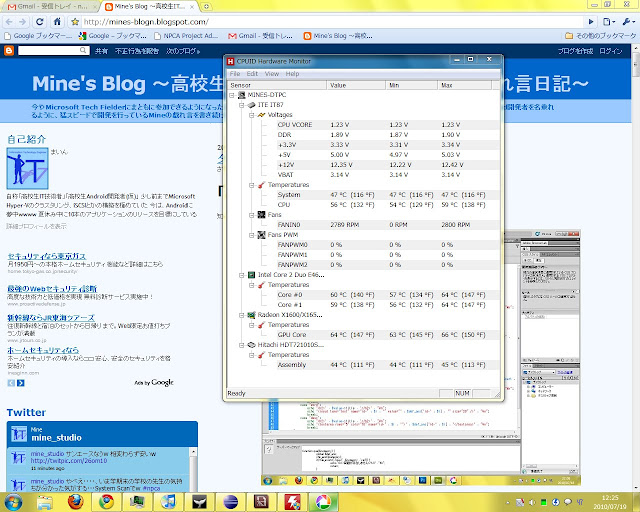
Task: Click the 次のブログ next blog link
Action: (x=183, y=51)
